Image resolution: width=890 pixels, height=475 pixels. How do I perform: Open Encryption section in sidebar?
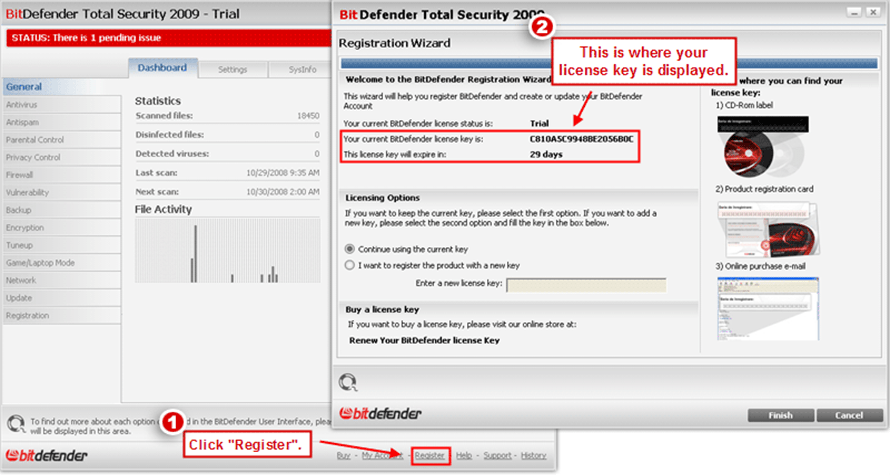click(x=61, y=228)
